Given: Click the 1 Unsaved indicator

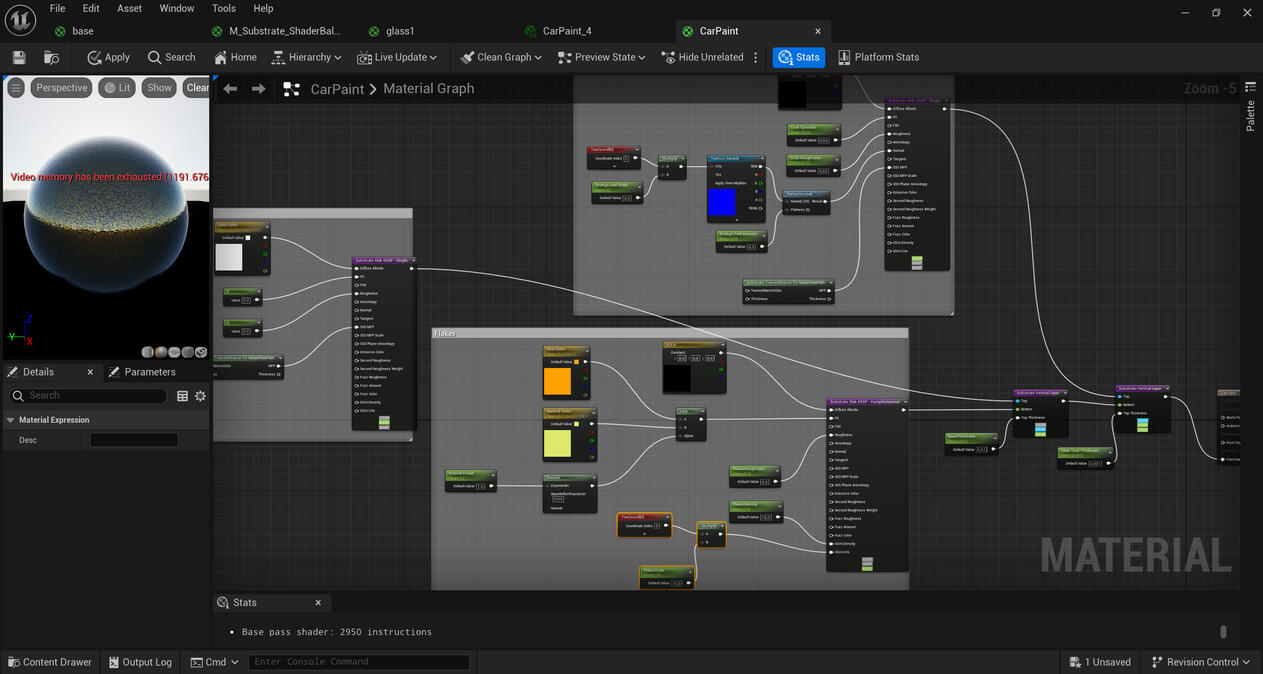Looking at the screenshot, I should [x=1100, y=661].
